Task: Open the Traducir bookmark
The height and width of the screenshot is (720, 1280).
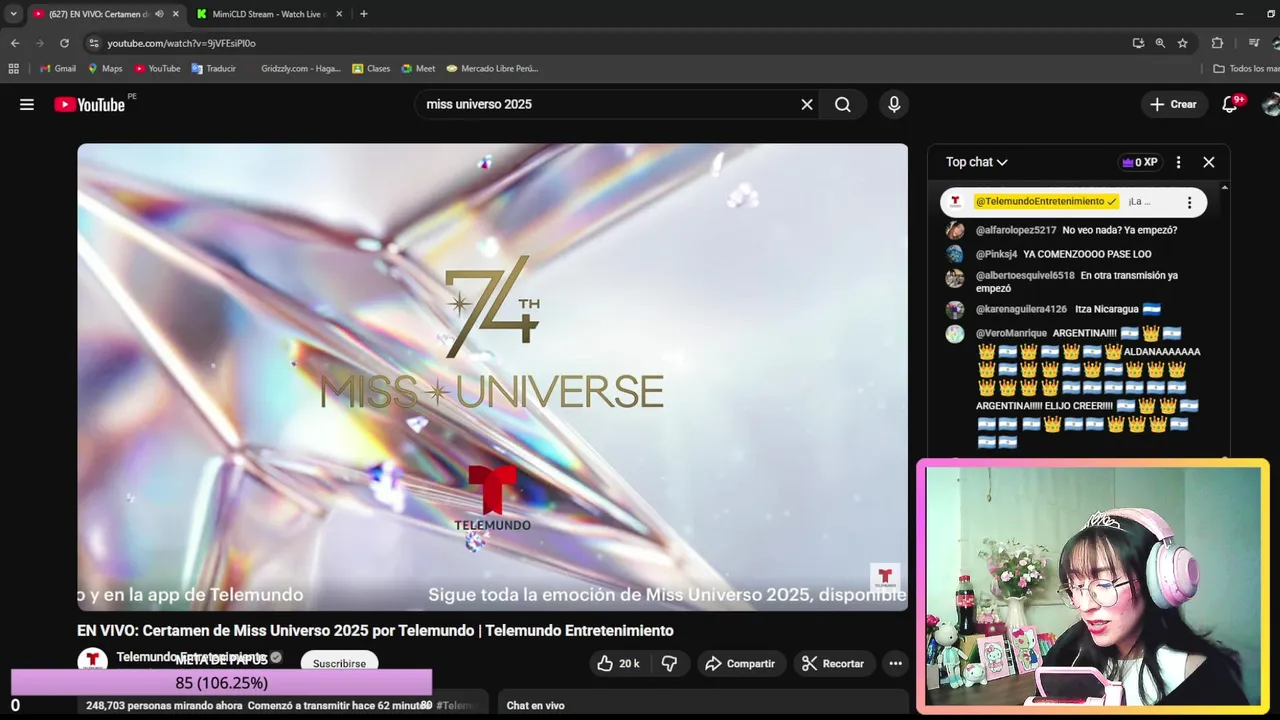Action: click(214, 69)
